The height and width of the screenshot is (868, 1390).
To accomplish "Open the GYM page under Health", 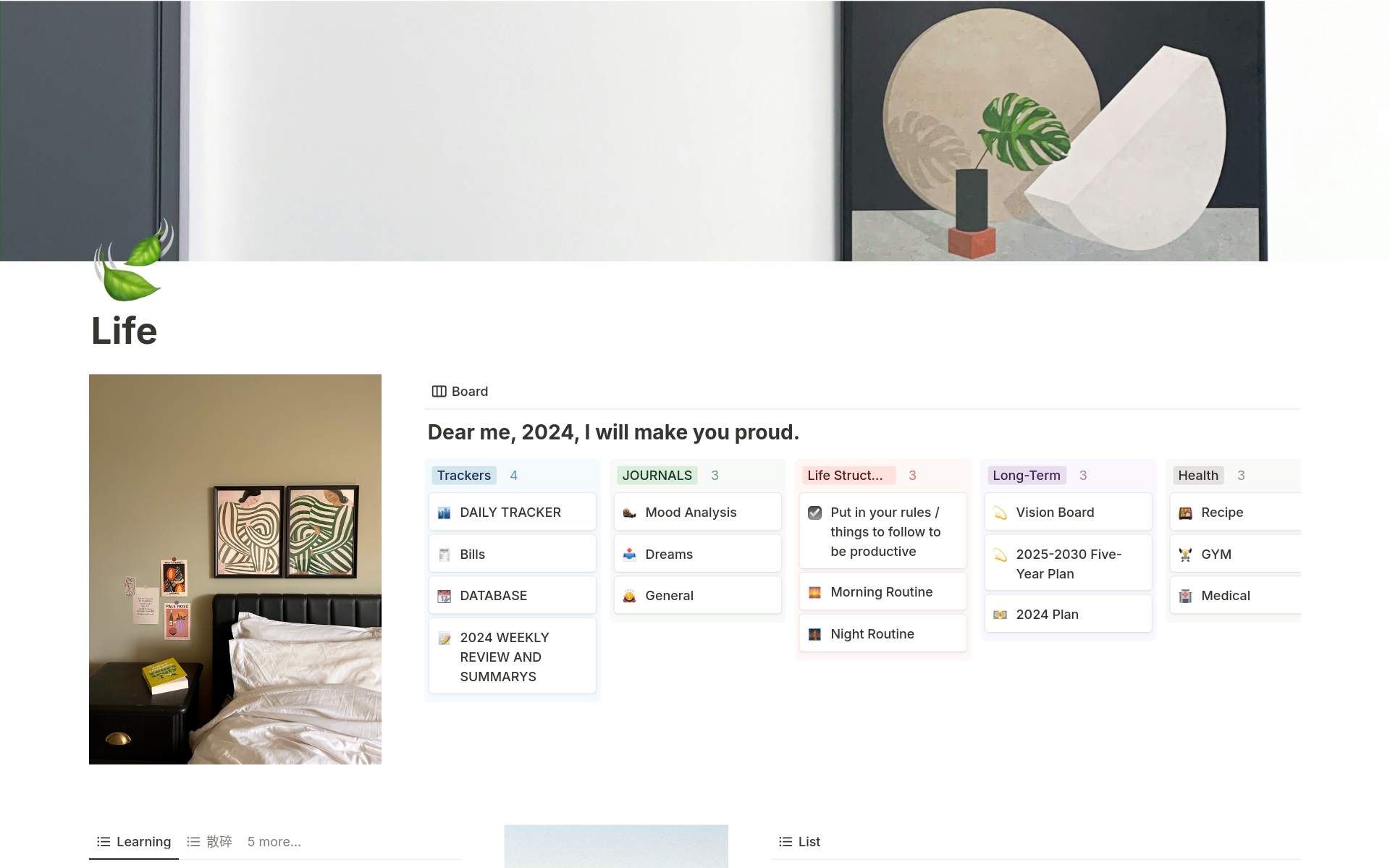I will [1216, 554].
